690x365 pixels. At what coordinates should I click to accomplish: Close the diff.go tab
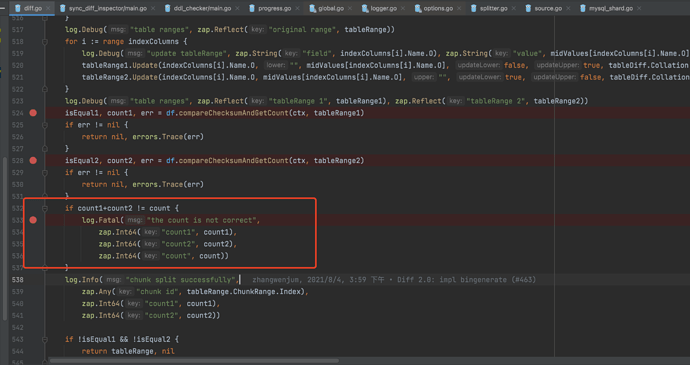[x=48, y=8]
